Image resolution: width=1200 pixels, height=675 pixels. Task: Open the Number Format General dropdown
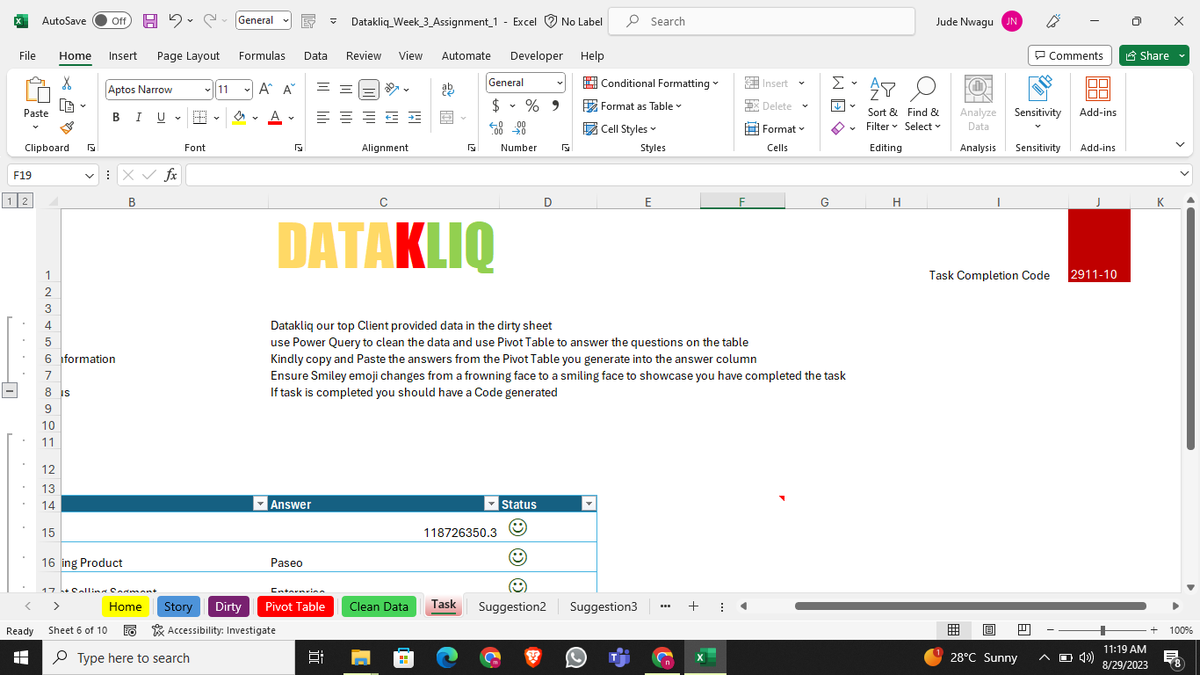coord(560,83)
